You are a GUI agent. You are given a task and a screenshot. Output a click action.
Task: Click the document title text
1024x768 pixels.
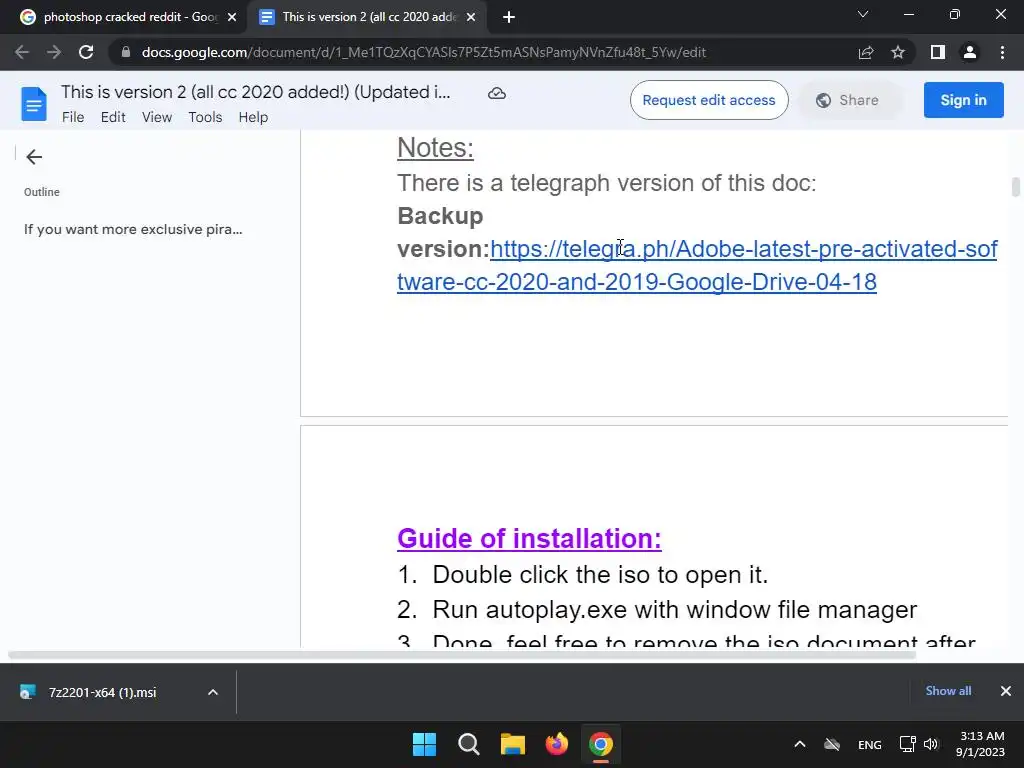[x=255, y=92]
